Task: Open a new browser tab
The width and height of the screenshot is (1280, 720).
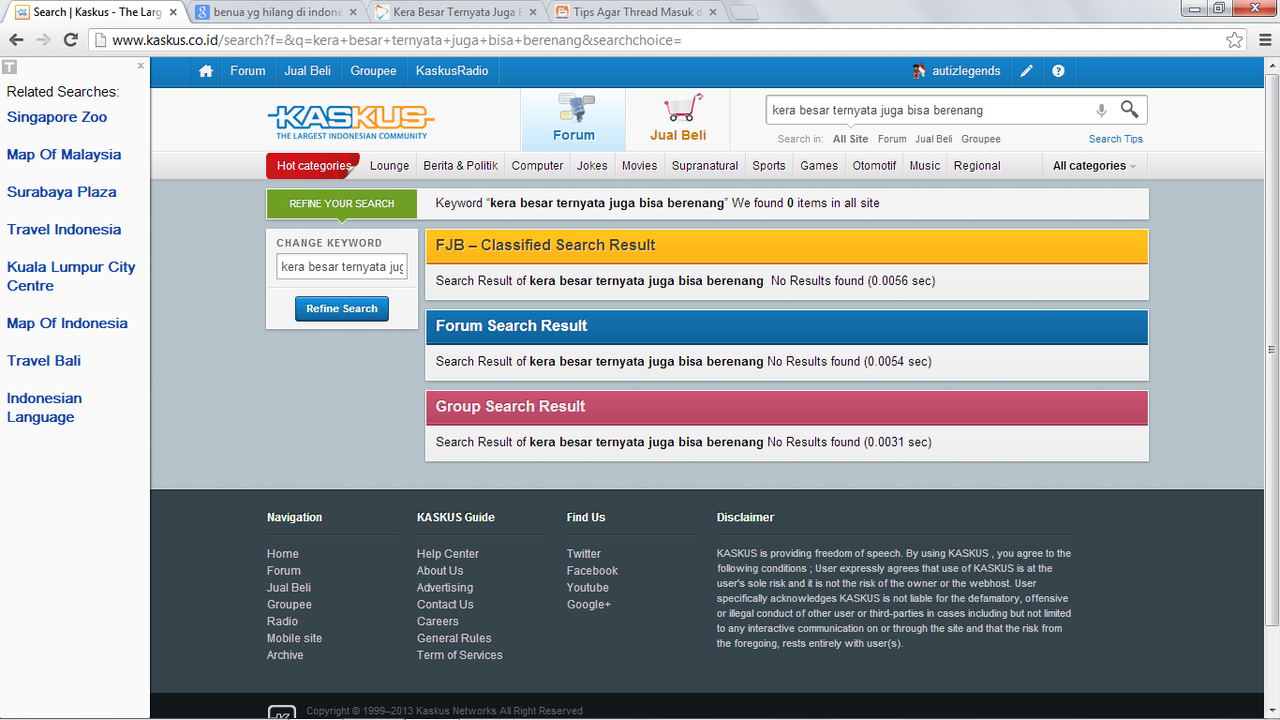Action: tap(744, 12)
